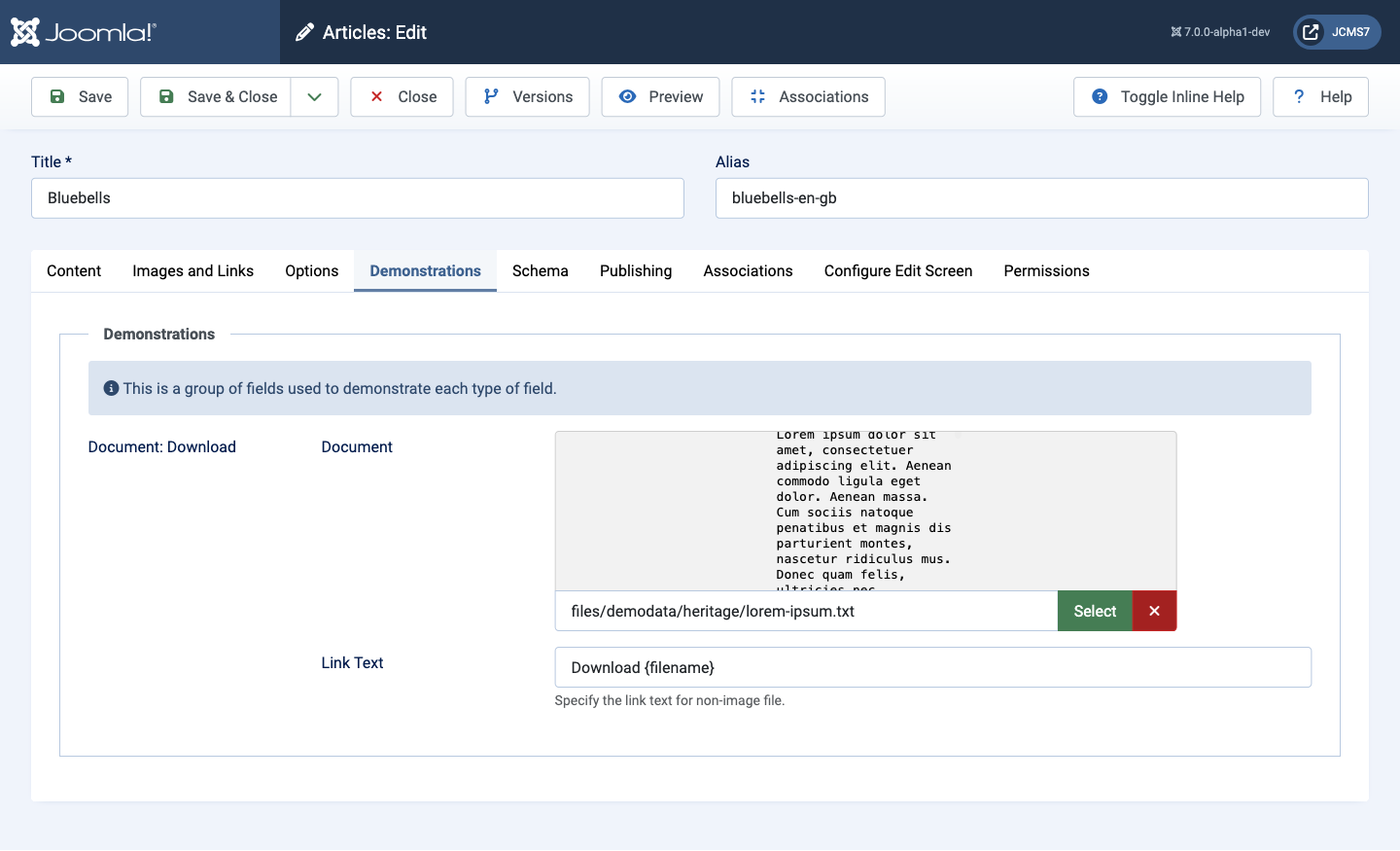Click the JCMS7 site link button
Screen dimensions: 1400x851
point(1337,32)
